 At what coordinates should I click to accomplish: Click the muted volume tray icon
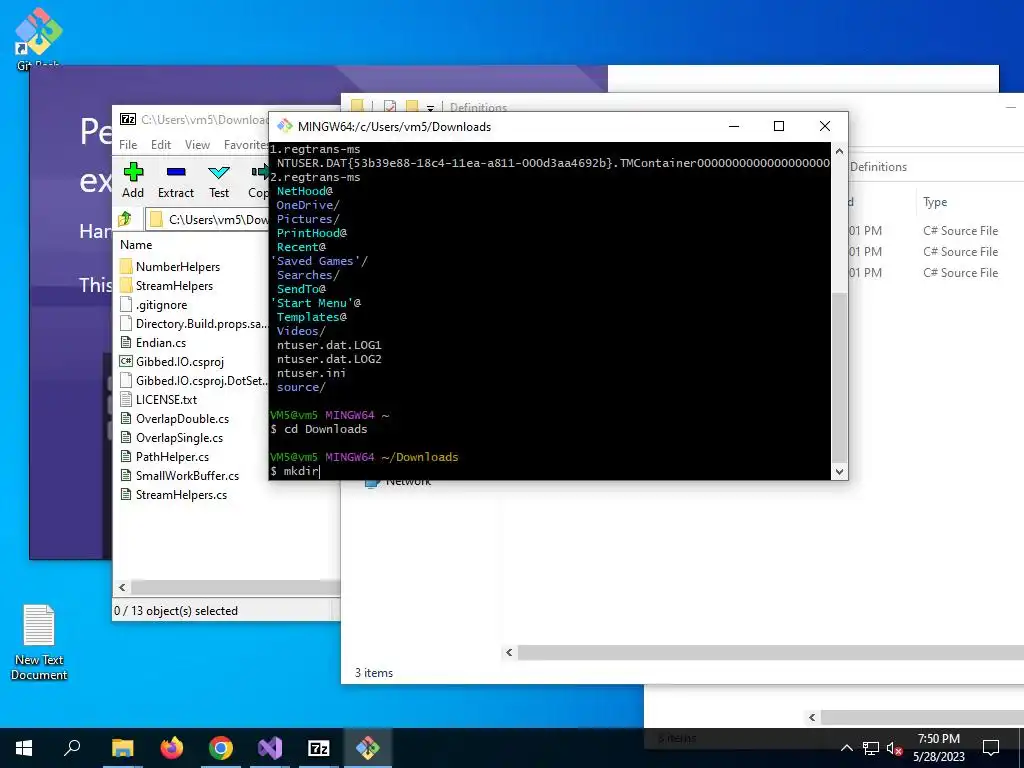pos(894,748)
